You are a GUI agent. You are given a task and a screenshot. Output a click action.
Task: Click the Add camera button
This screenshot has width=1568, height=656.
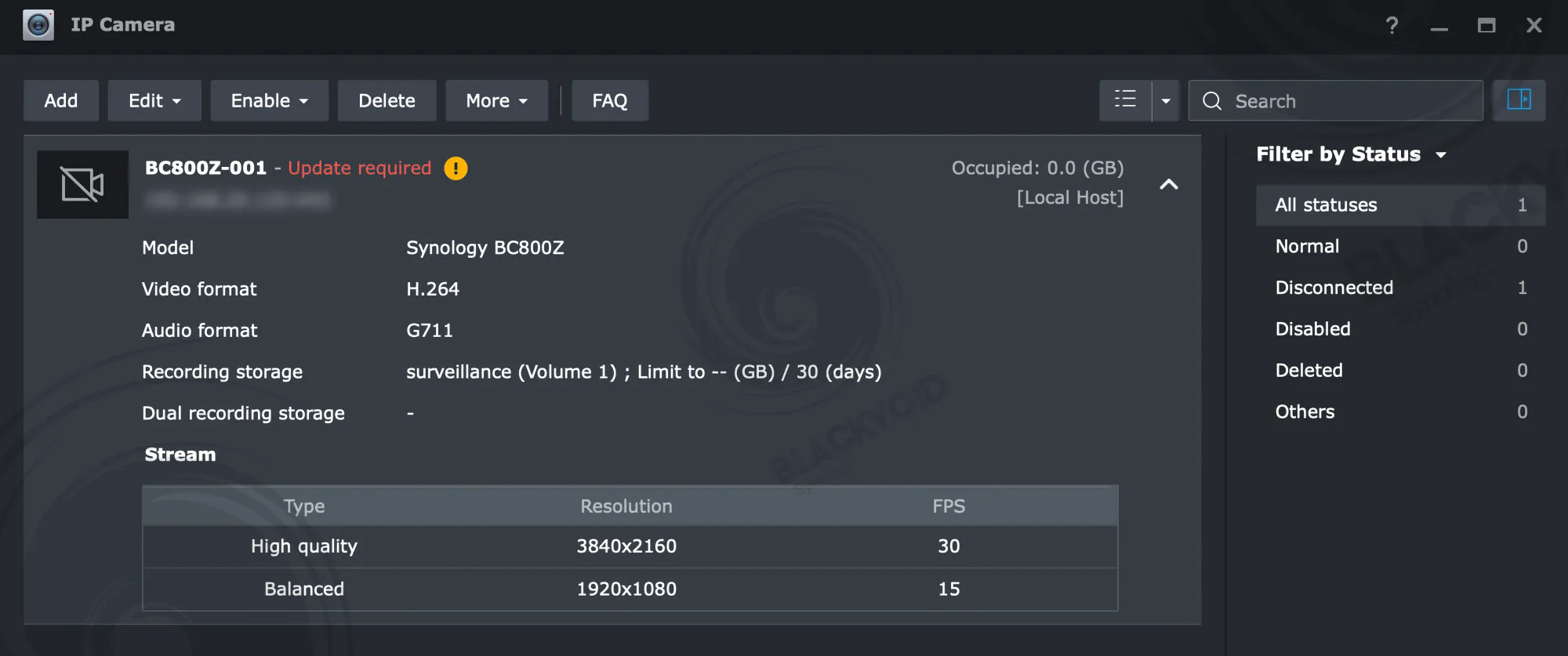pyautogui.click(x=61, y=101)
